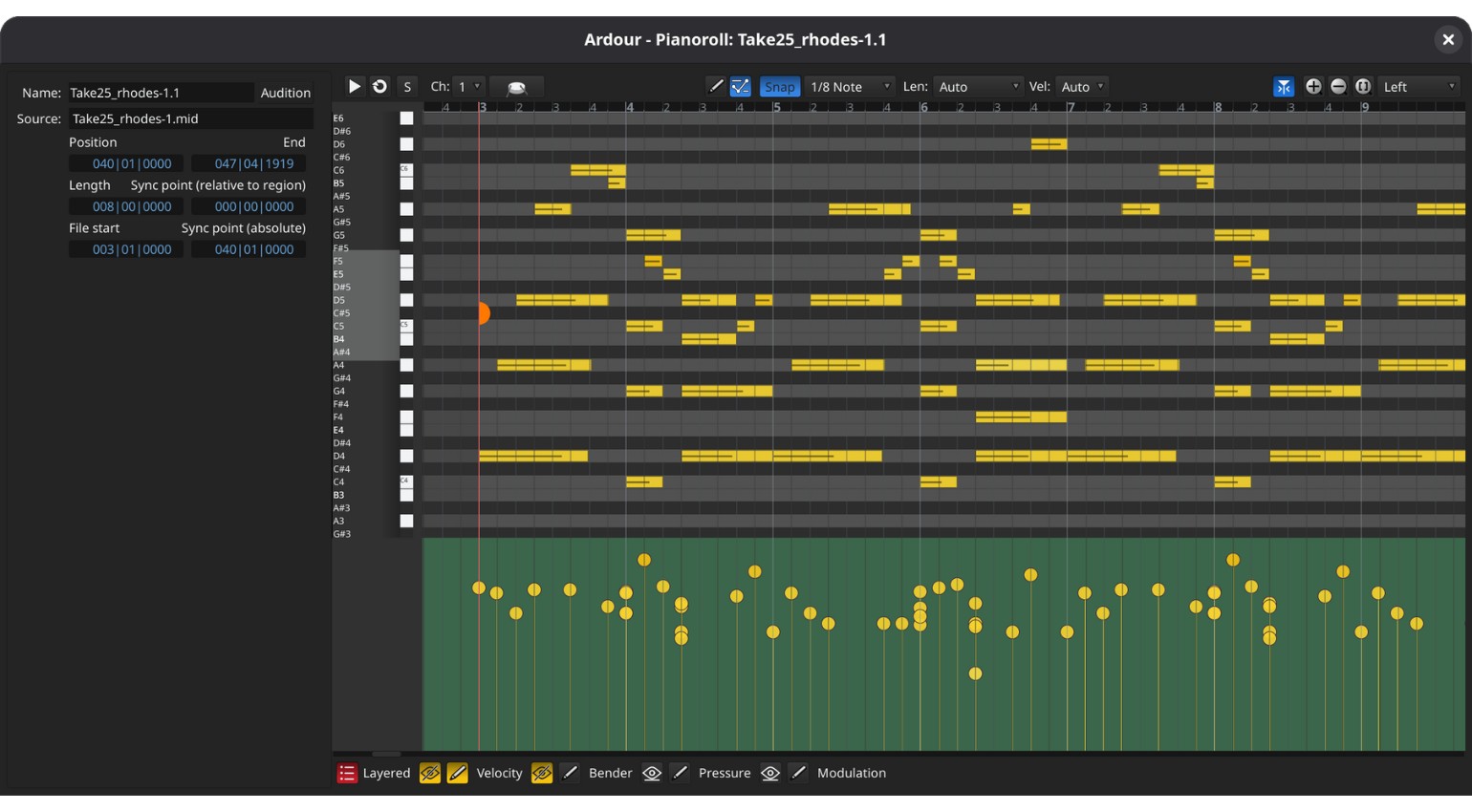Click the drum-shaped icon next to channel selector
Viewport: 1472px width, 812px height.
(516, 87)
